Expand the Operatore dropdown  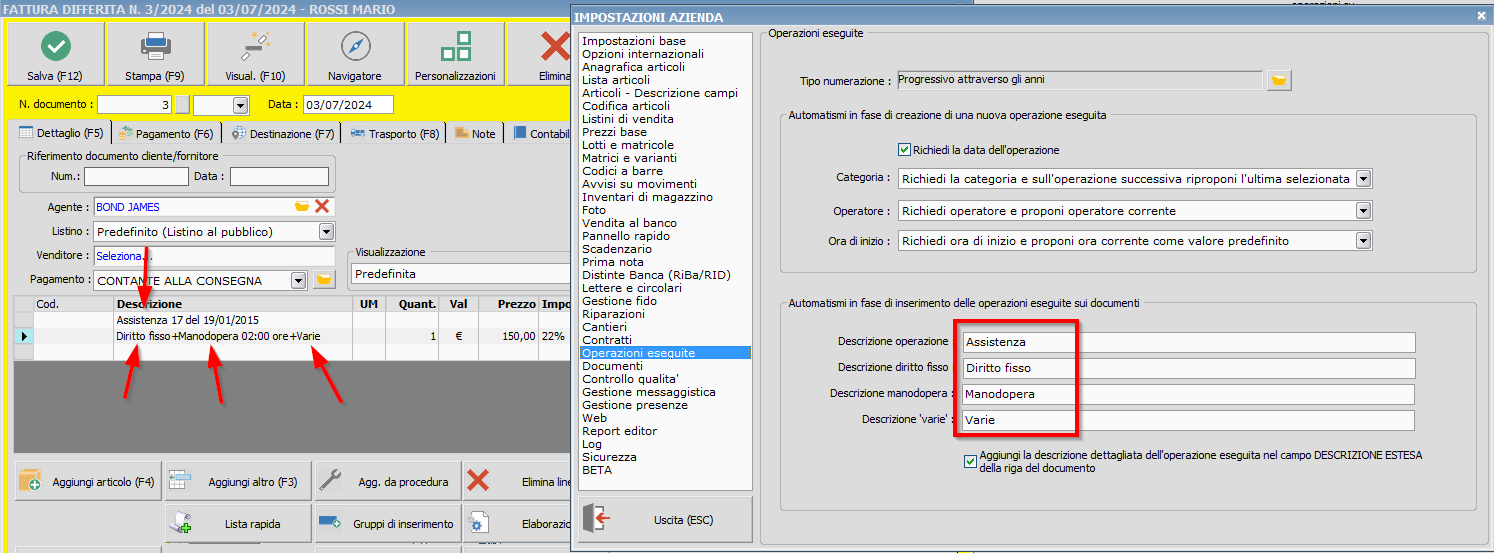(x=1363, y=211)
